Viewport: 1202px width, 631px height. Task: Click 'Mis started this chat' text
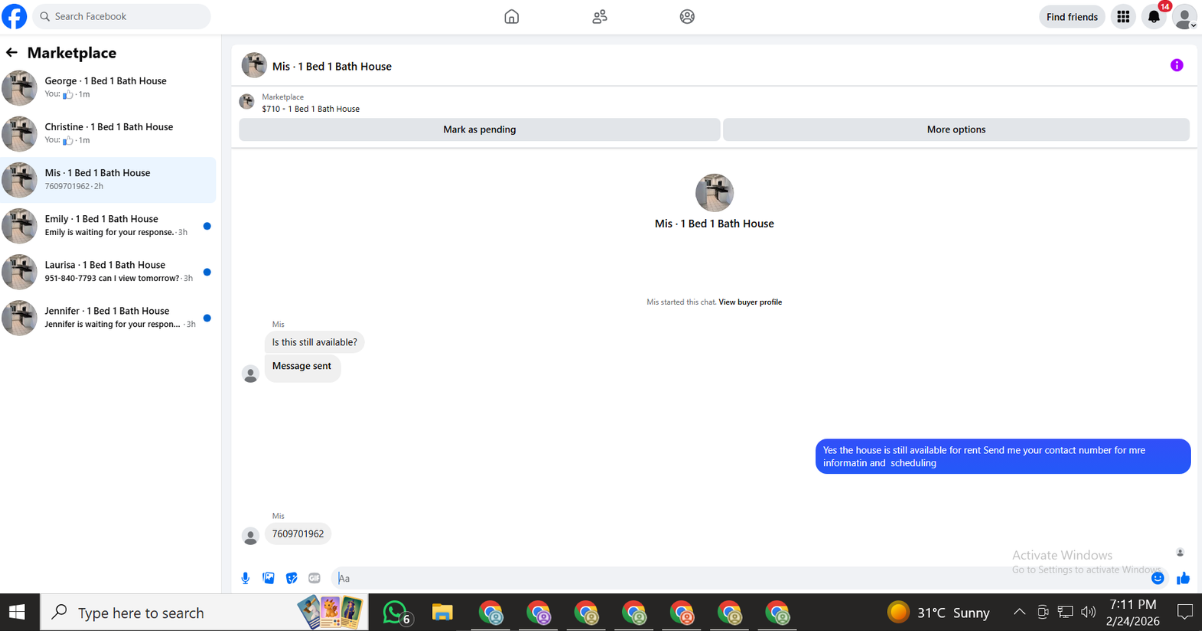pyautogui.click(x=681, y=302)
